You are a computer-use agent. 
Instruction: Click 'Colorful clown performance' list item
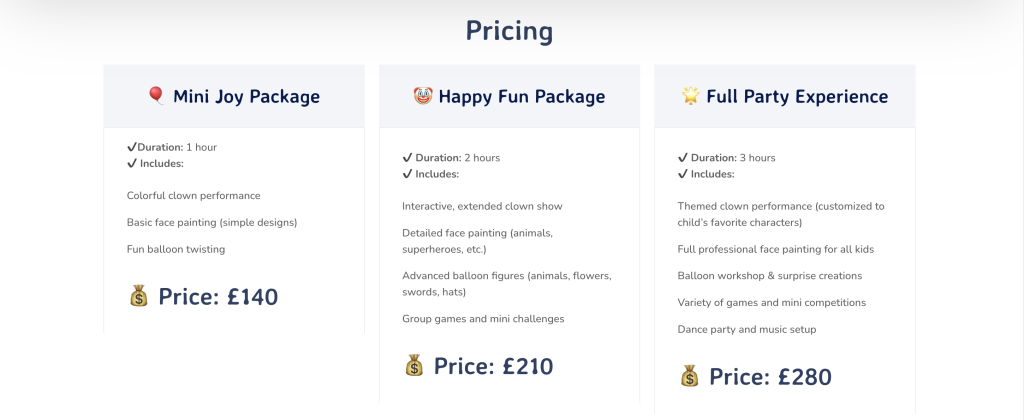pos(193,196)
